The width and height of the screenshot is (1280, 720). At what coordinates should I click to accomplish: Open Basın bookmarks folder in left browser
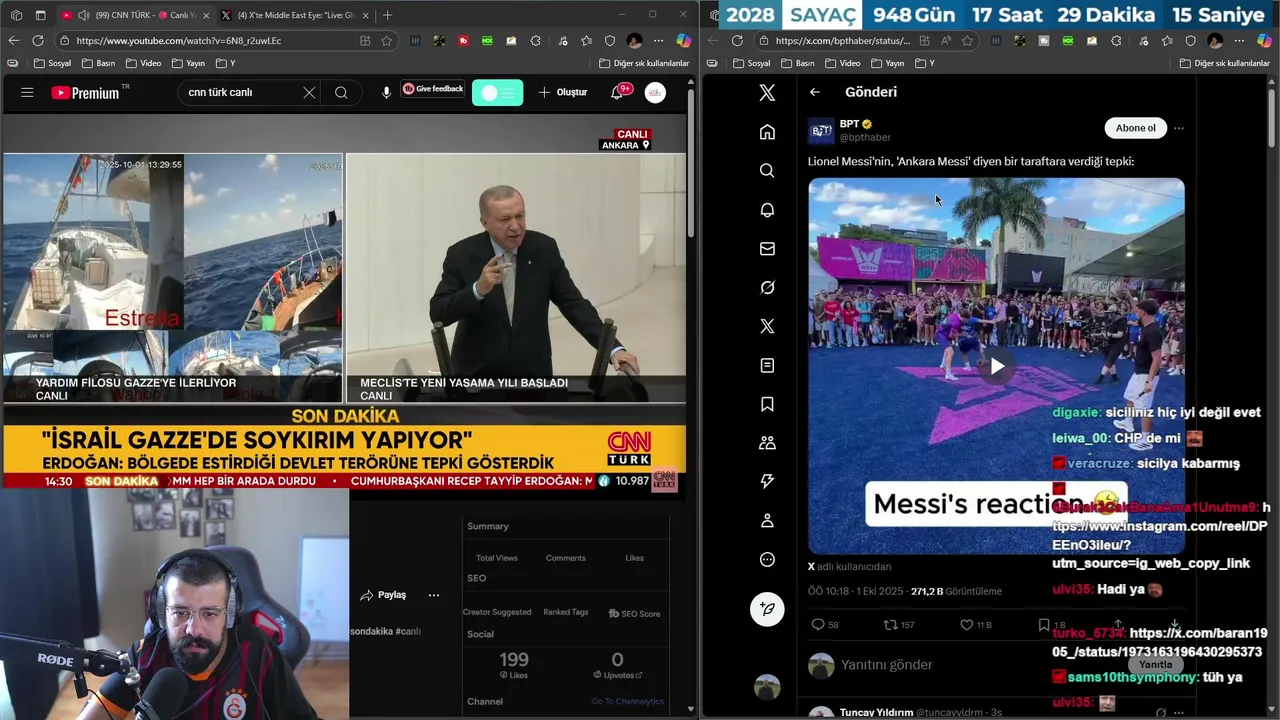97,63
